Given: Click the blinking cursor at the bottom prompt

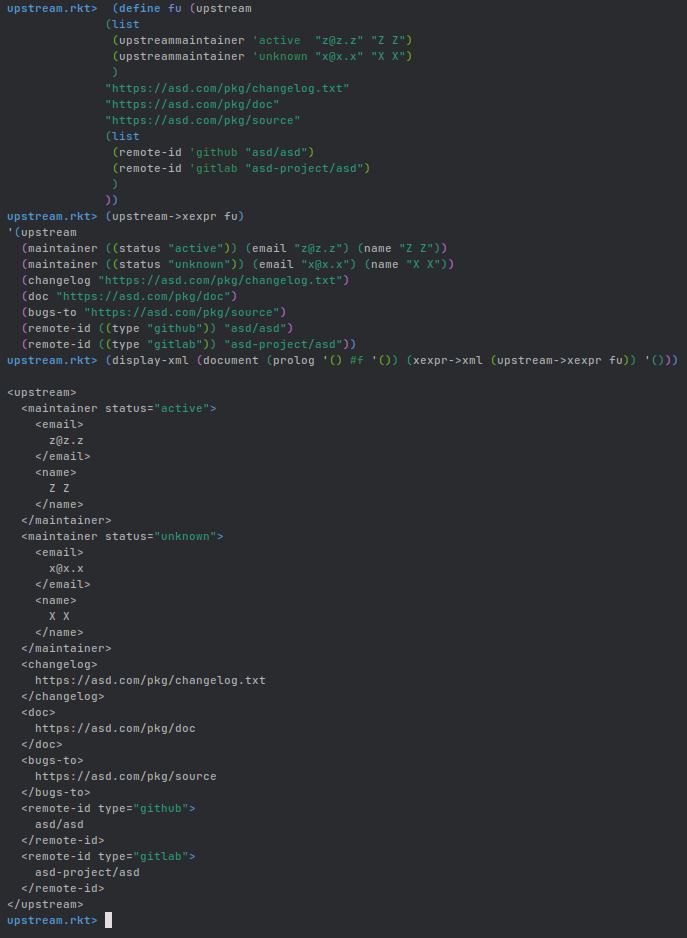Looking at the screenshot, I should (108, 920).
